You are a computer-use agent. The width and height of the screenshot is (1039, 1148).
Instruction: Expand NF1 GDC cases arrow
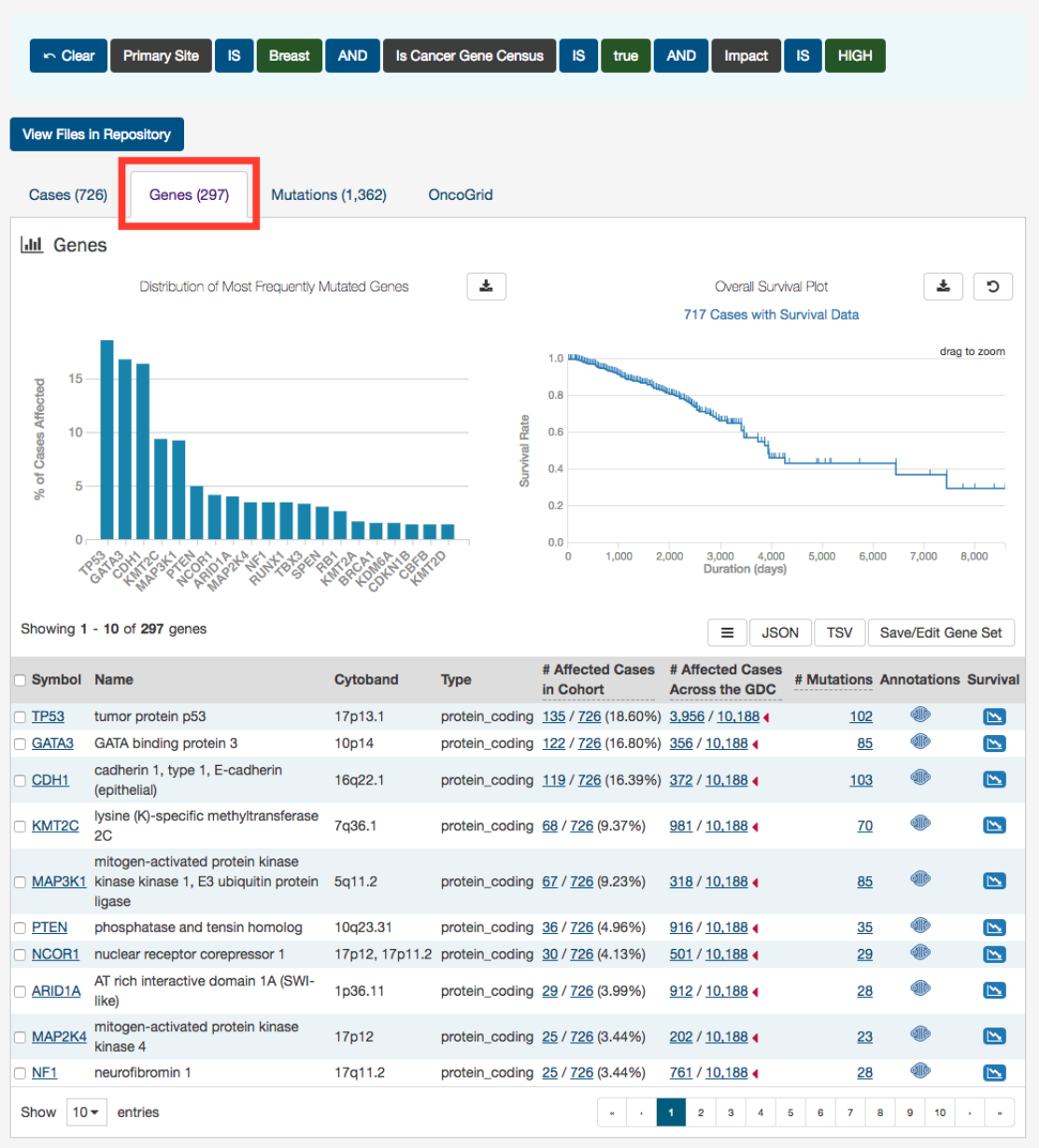click(755, 1073)
